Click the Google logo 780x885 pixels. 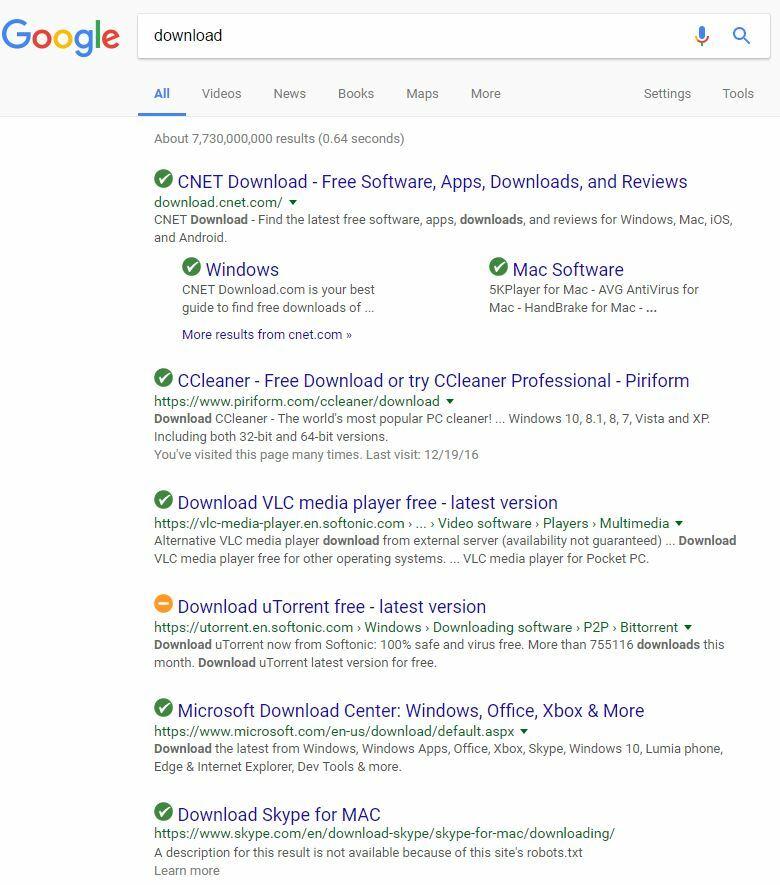(60, 37)
